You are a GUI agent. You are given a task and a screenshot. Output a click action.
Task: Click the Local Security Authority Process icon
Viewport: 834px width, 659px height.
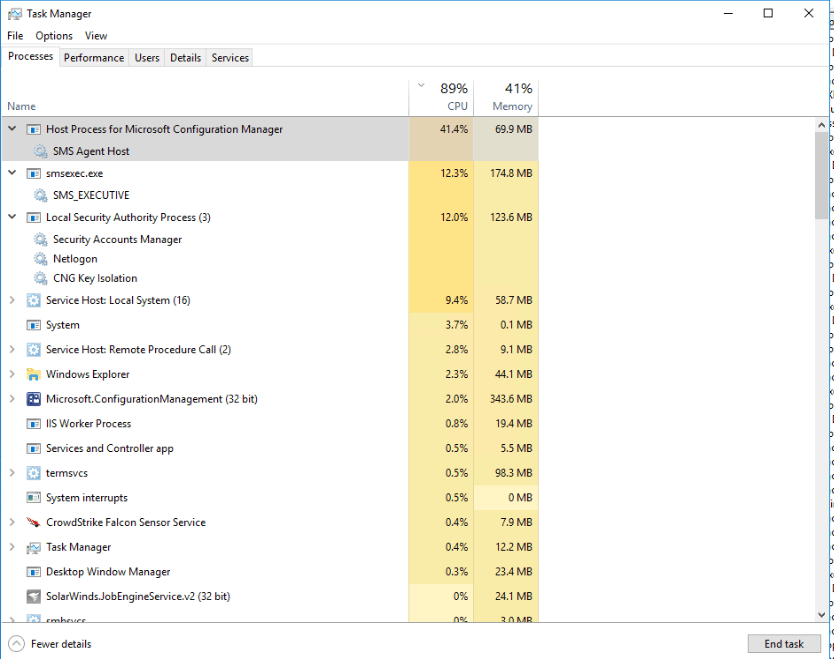coord(34,218)
